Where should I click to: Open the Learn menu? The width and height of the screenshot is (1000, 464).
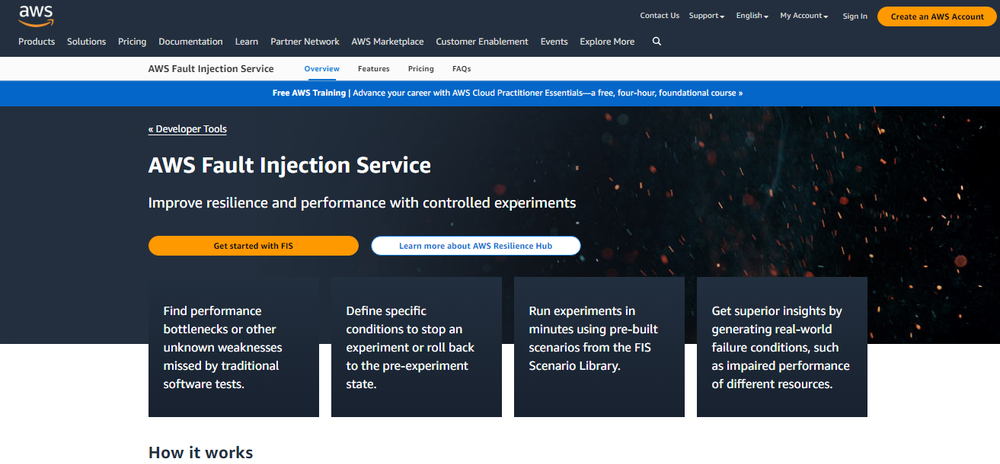pyautogui.click(x=246, y=41)
